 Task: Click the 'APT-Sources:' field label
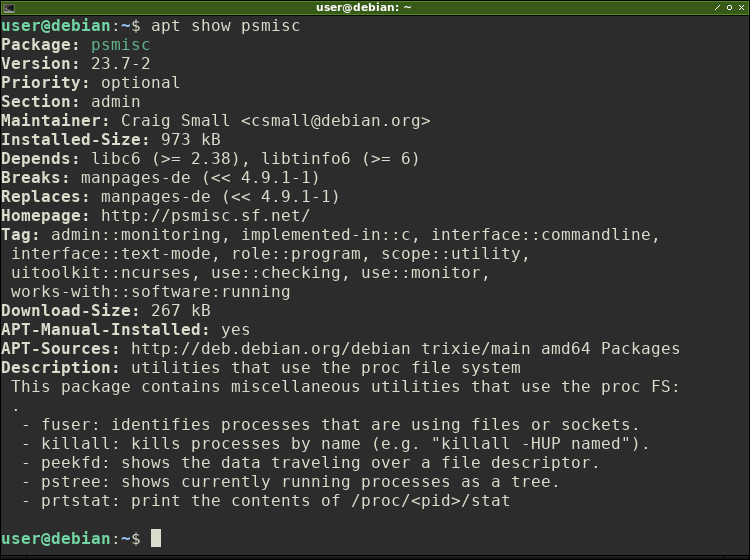point(60,349)
